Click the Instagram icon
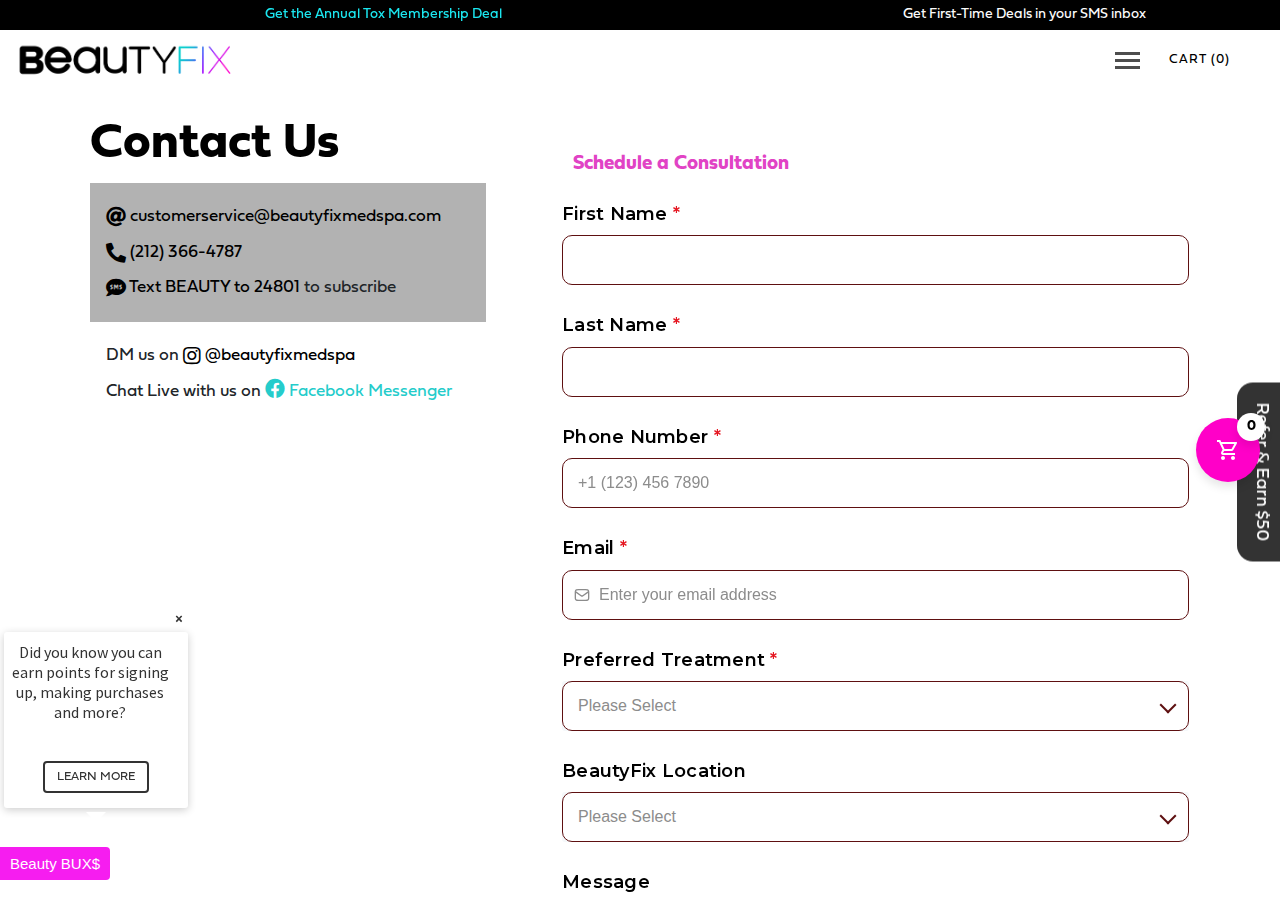The height and width of the screenshot is (900, 1280). [192, 355]
